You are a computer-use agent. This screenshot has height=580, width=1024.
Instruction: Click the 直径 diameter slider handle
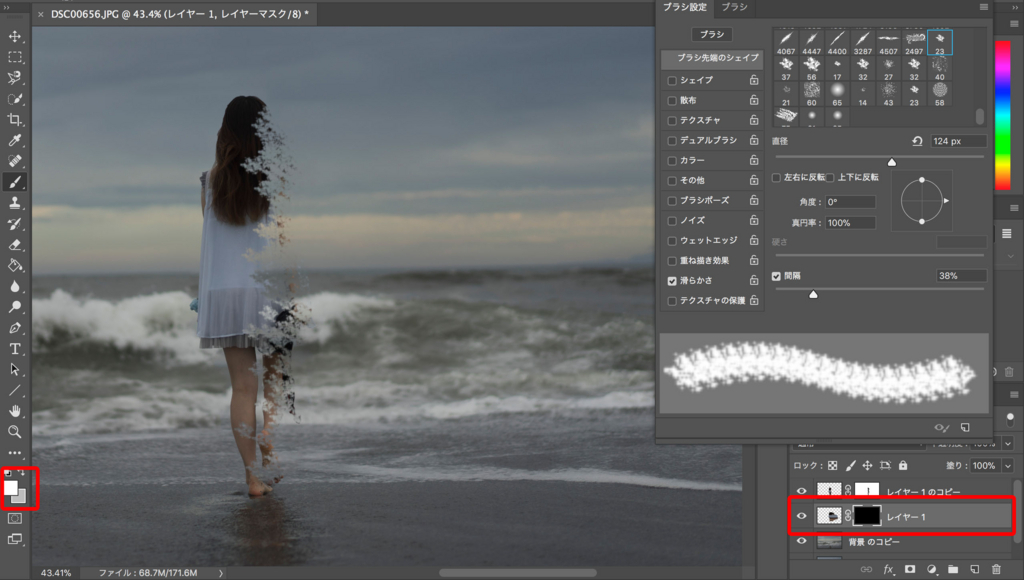point(891,162)
